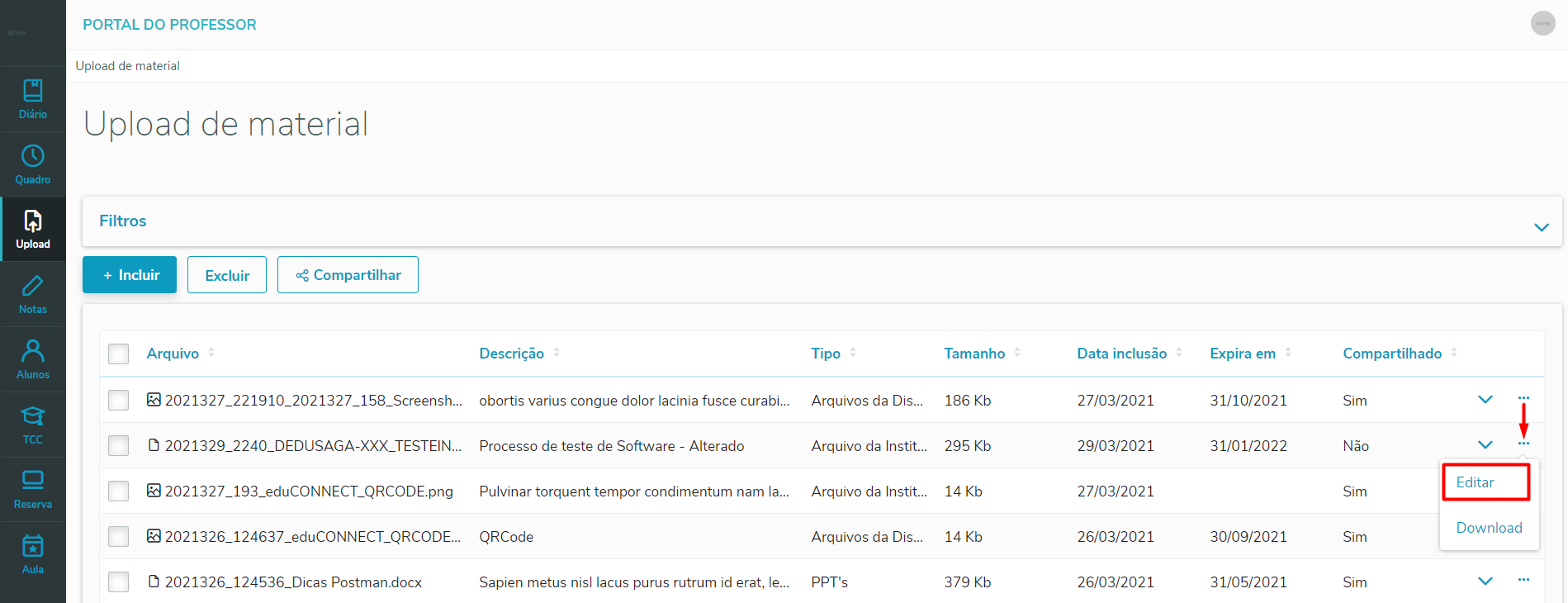Click the '30/09/2021' expiry date cell
The width and height of the screenshot is (1568, 603).
click(x=1248, y=537)
